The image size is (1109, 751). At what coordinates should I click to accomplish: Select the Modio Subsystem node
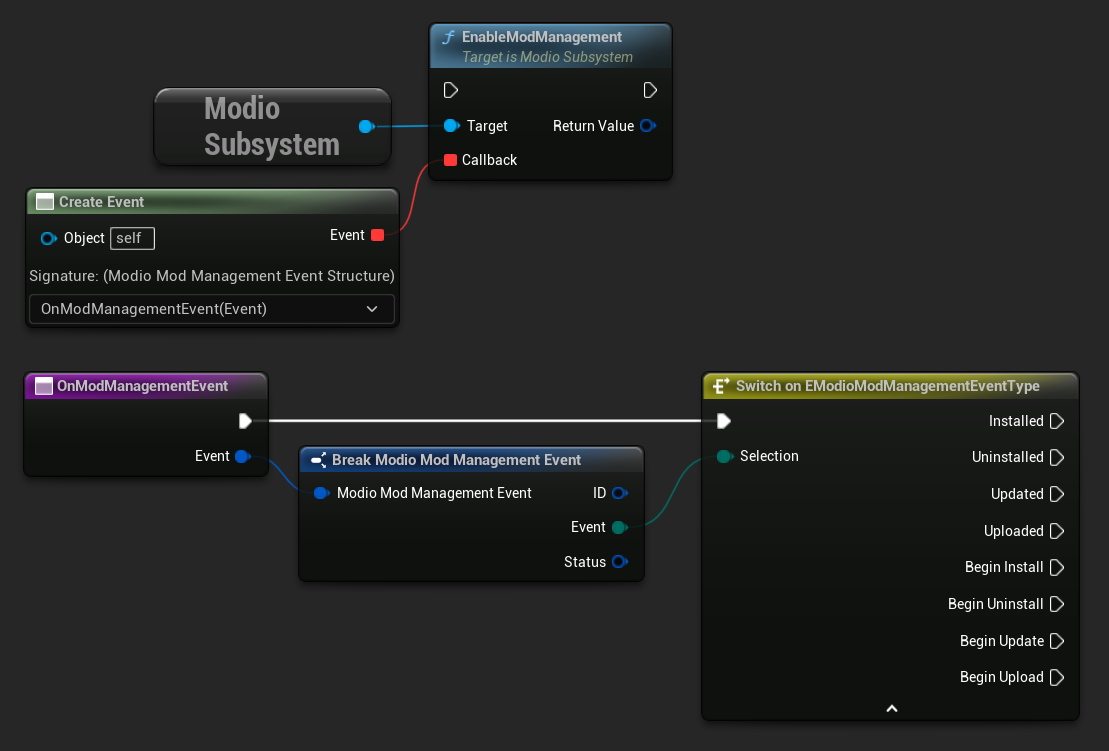pos(272,127)
